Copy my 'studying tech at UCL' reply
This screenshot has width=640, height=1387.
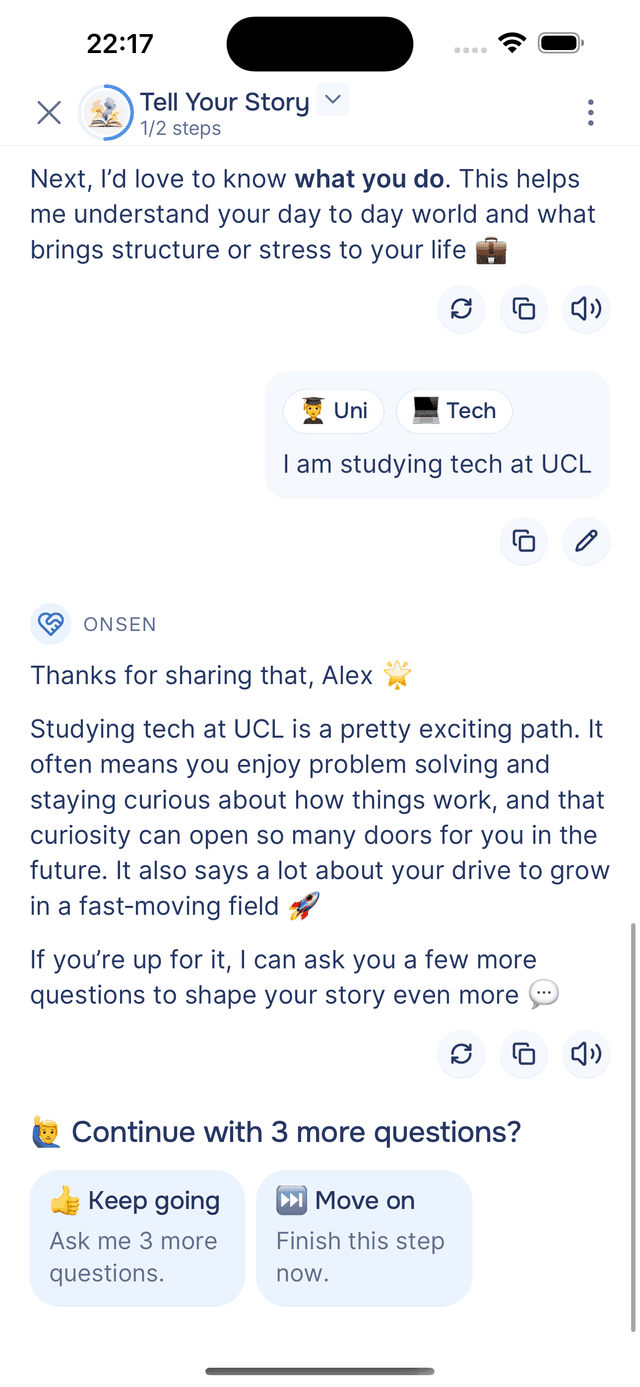(x=524, y=541)
